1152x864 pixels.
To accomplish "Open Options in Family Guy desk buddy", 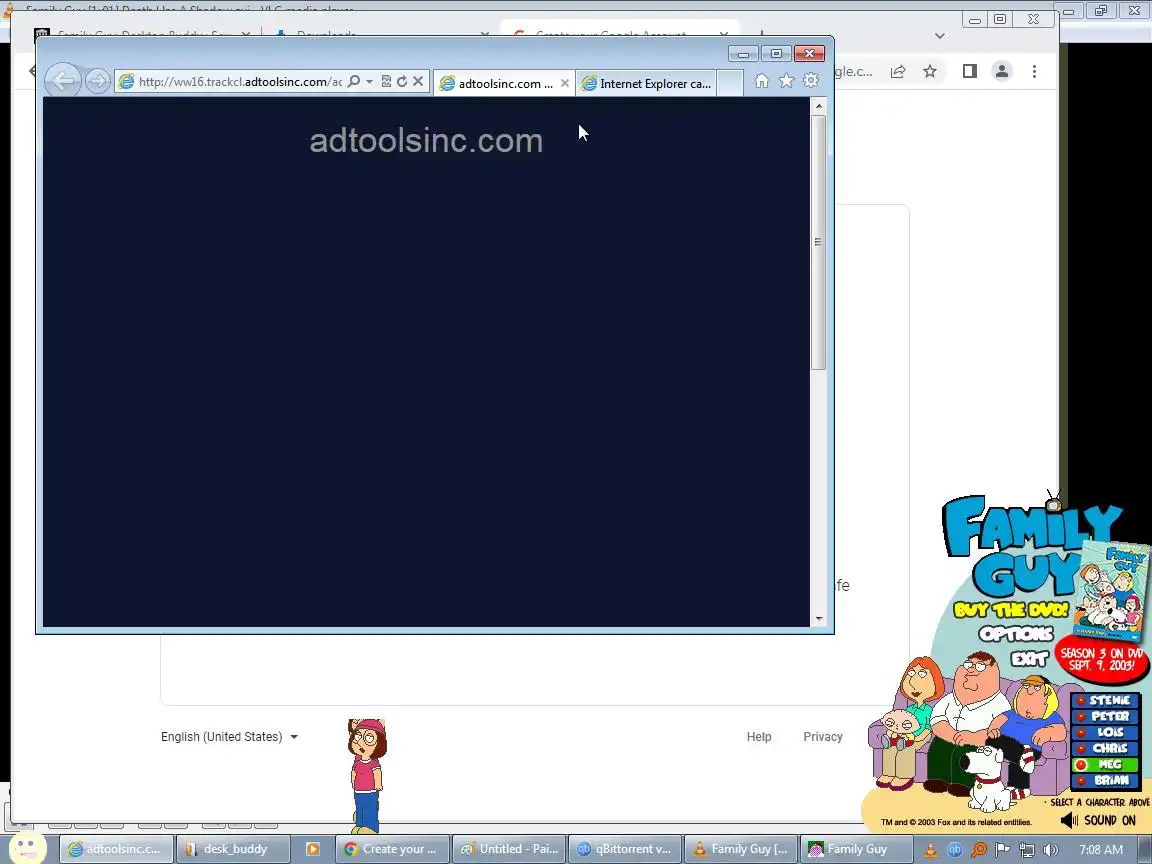I will pos(1016,634).
